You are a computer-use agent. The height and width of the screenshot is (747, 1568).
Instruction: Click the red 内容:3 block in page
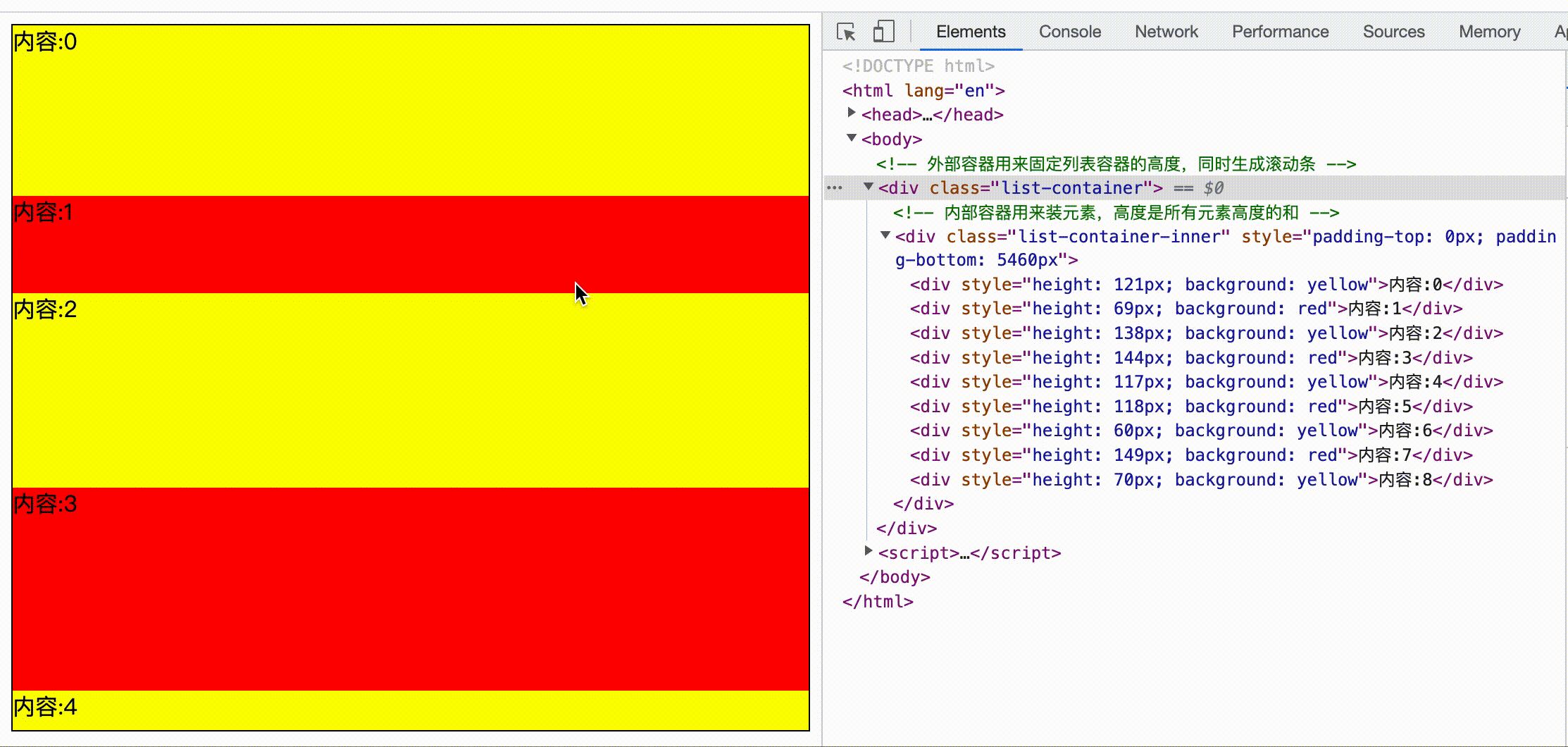pyautogui.click(x=411, y=589)
